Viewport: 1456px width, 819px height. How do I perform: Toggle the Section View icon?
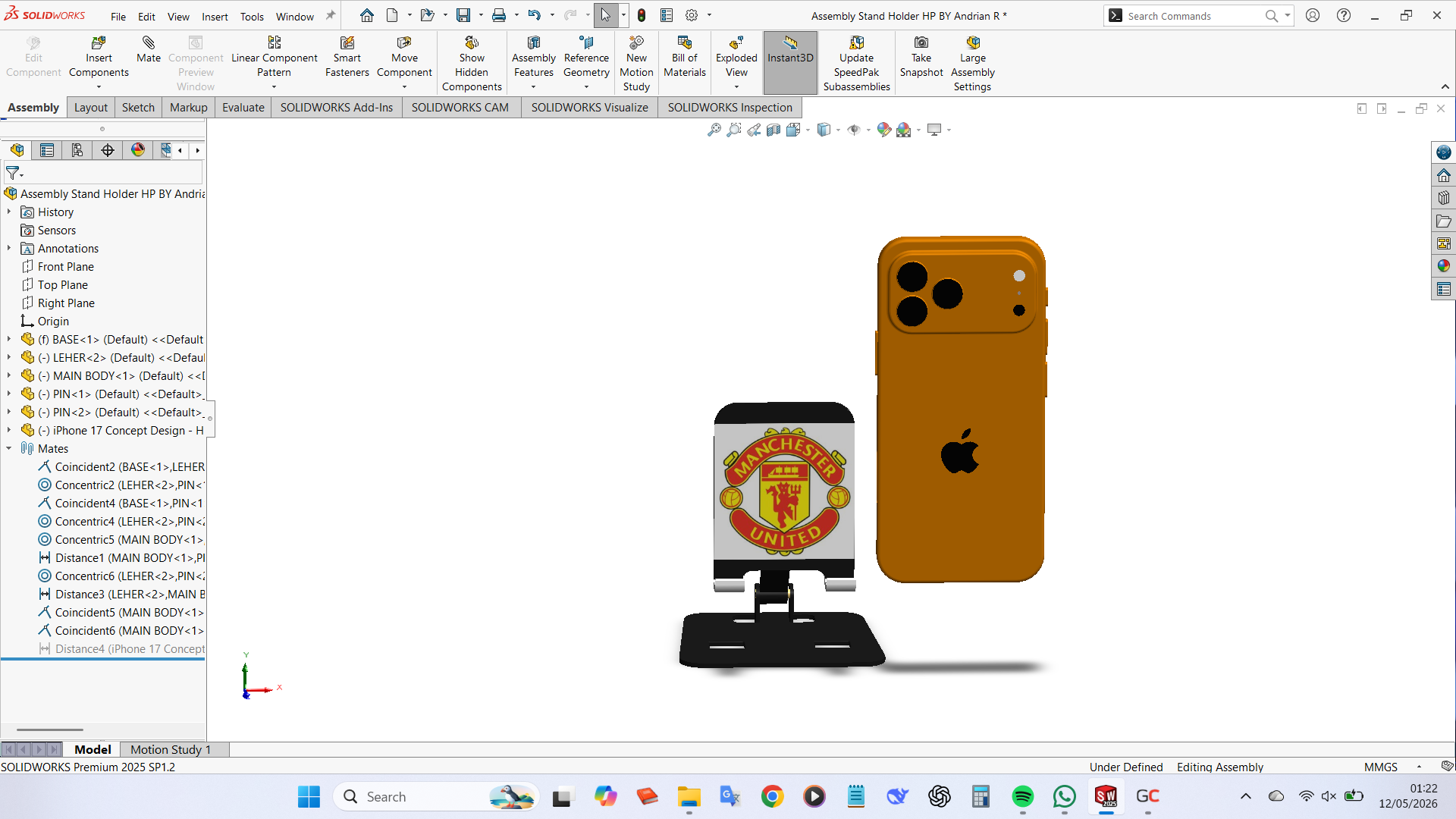(773, 130)
